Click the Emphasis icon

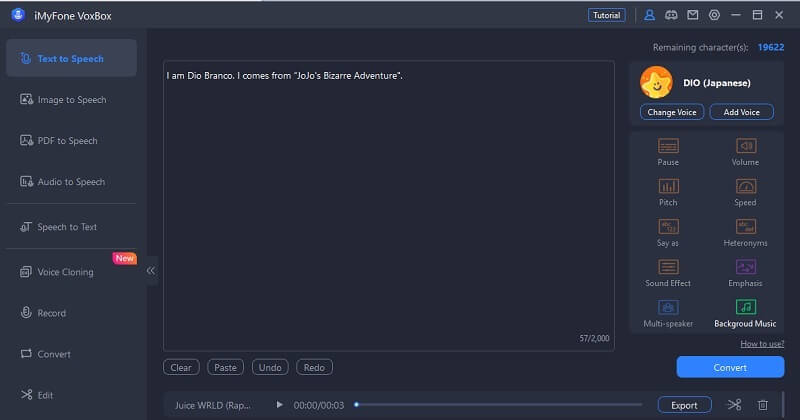click(x=745, y=267)
